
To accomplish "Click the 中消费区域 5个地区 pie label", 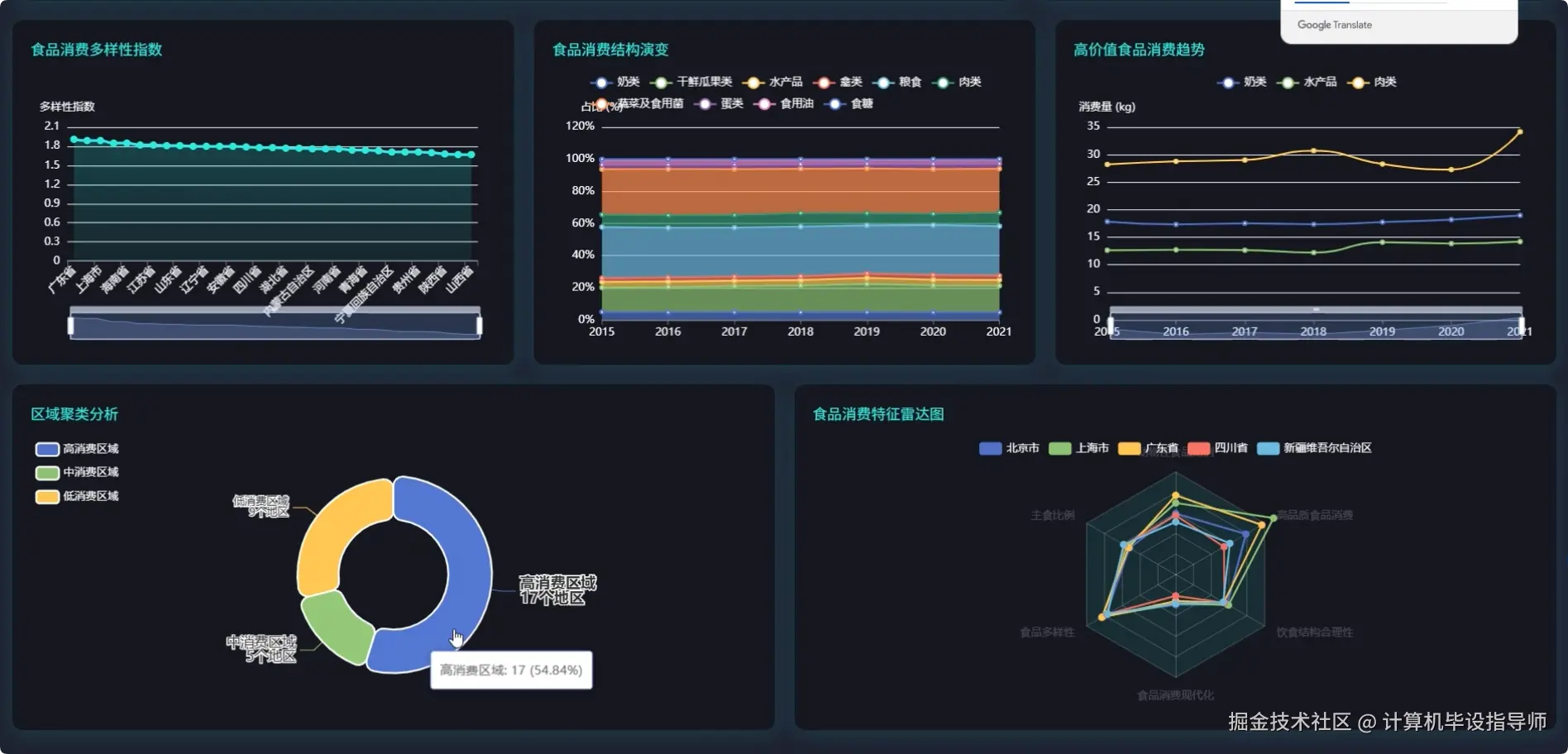I will coord(262,649).
